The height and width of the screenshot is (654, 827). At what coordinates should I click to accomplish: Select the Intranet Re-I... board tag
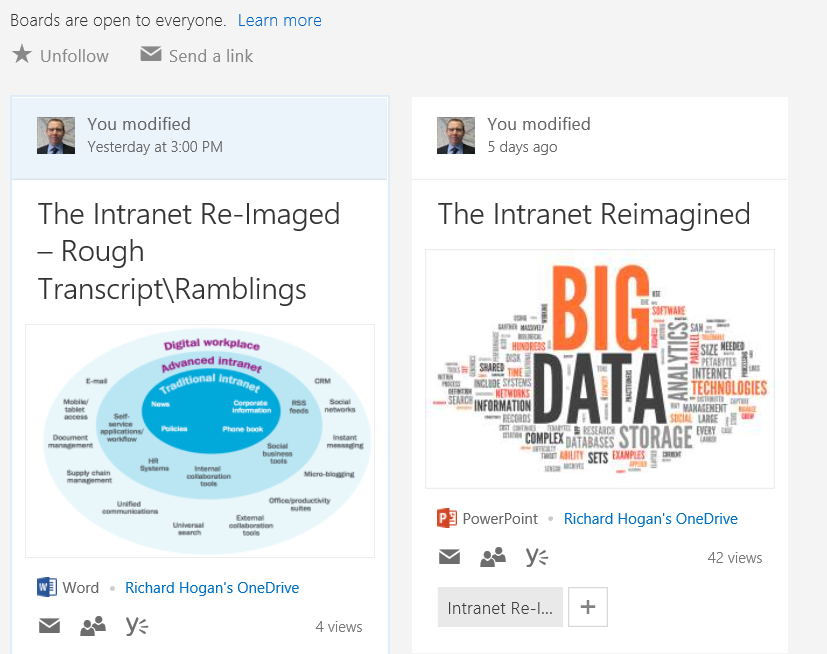[500, 607]
